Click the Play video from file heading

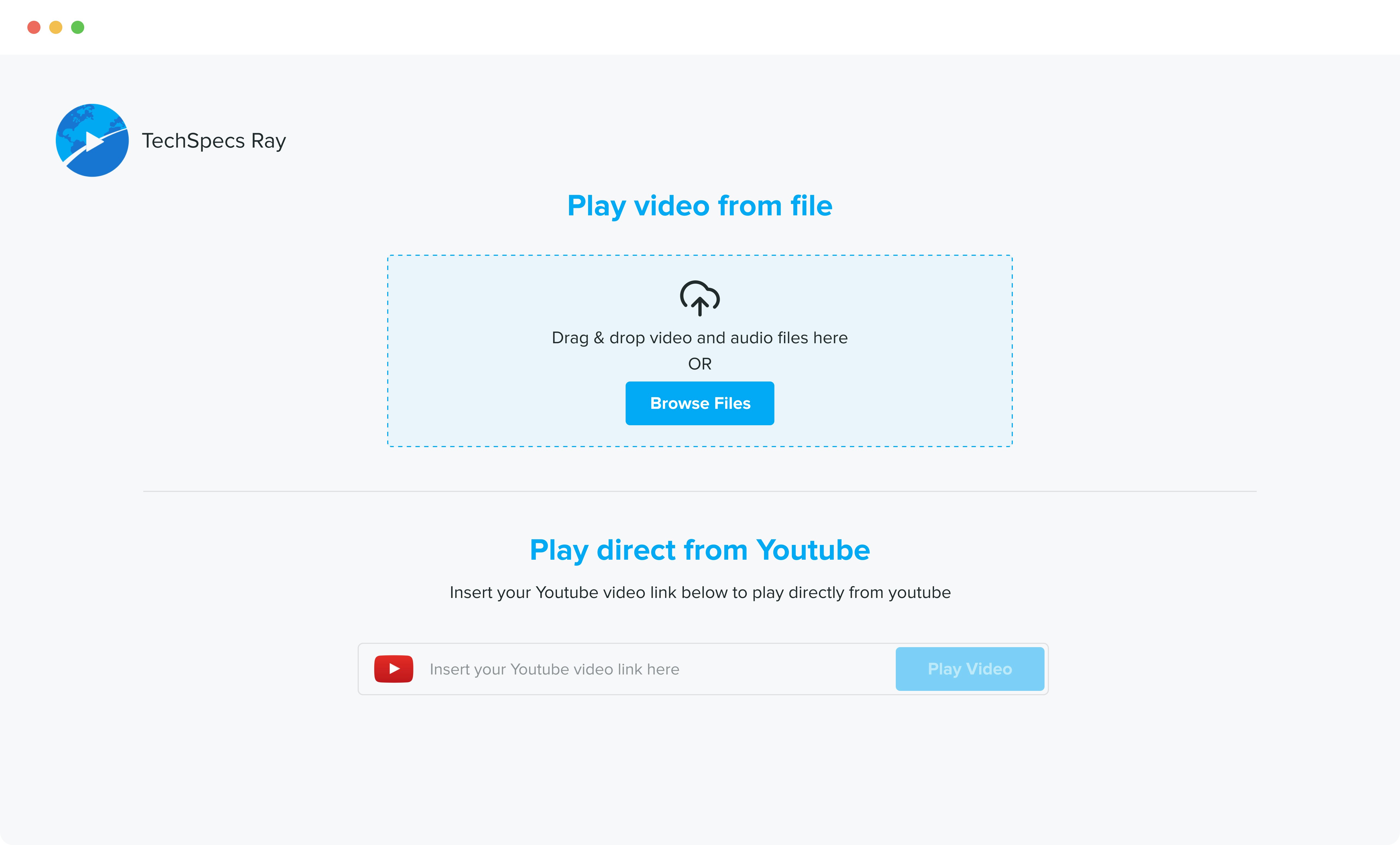pyautogui.click(x=699, y=206)
